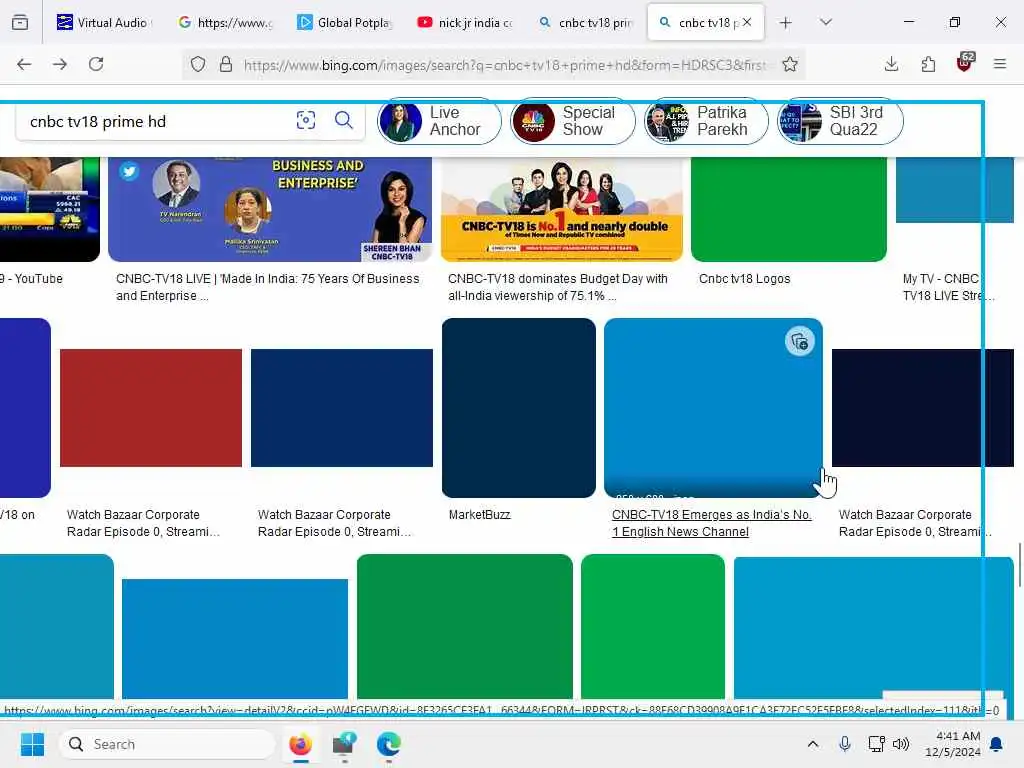Open a new browser tab
Viewport: 1024px width, 768px height.
click(x=786, y=23)
